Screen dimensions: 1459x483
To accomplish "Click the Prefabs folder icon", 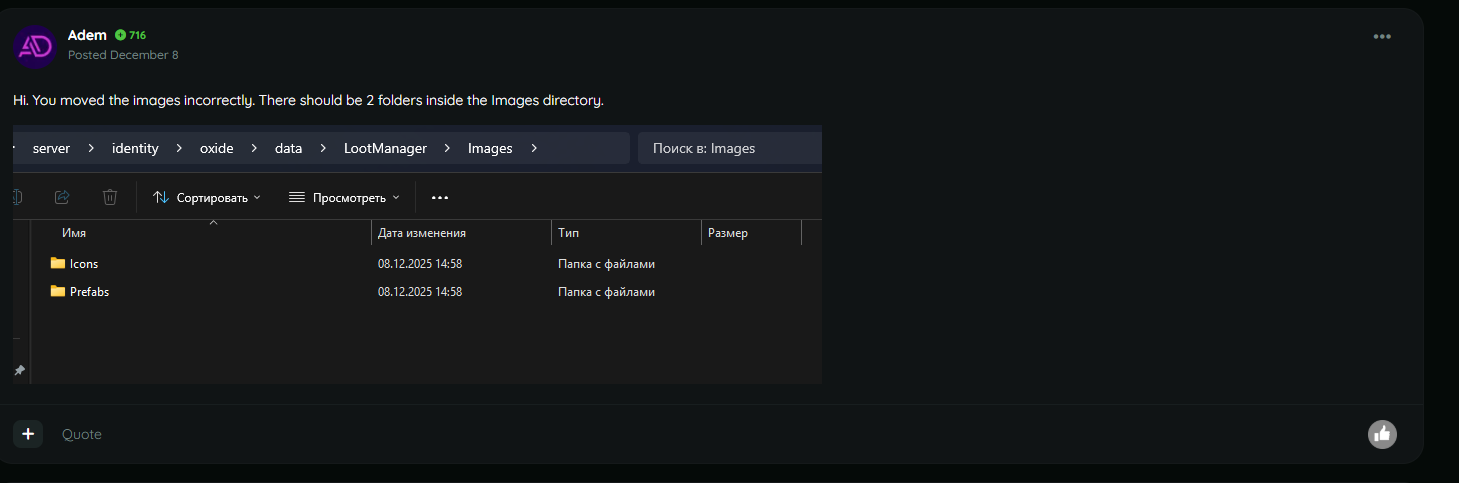I will [58, 292].
